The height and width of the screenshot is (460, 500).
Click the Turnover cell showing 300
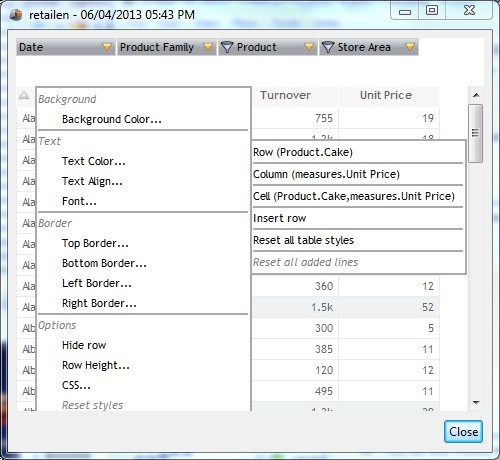tap(295, 328)
